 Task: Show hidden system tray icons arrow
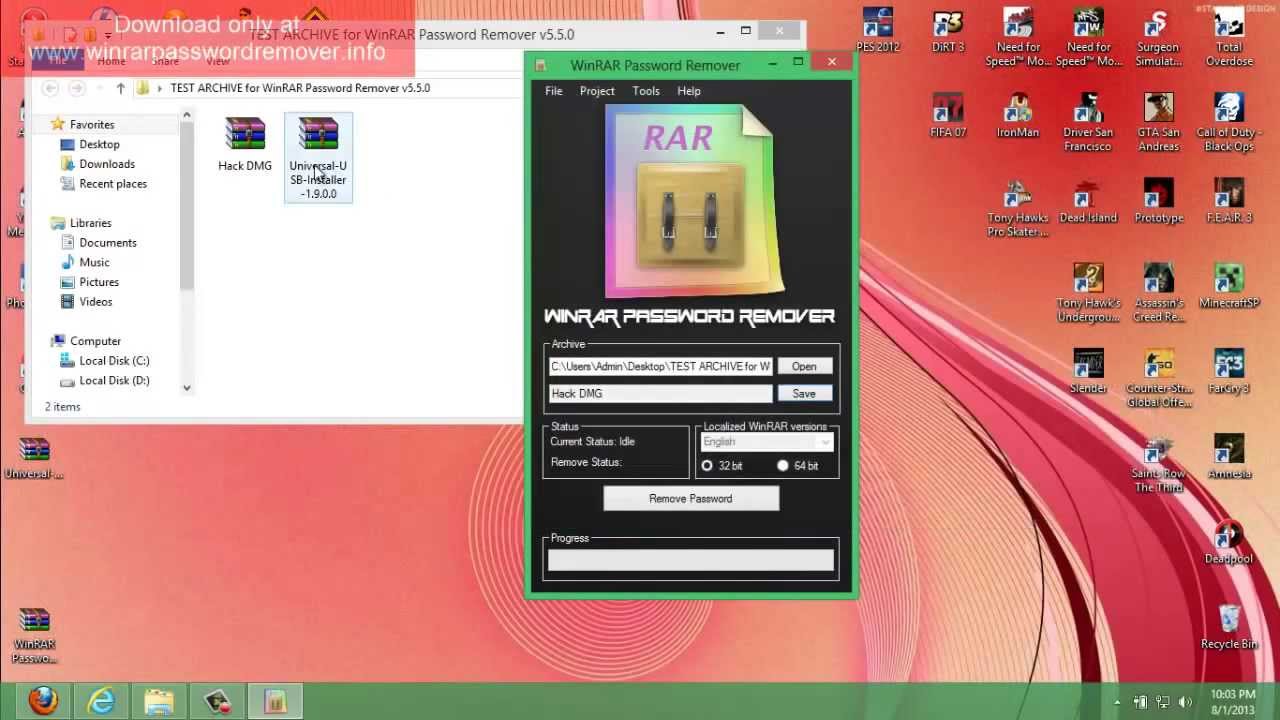tap(1119, 702)
